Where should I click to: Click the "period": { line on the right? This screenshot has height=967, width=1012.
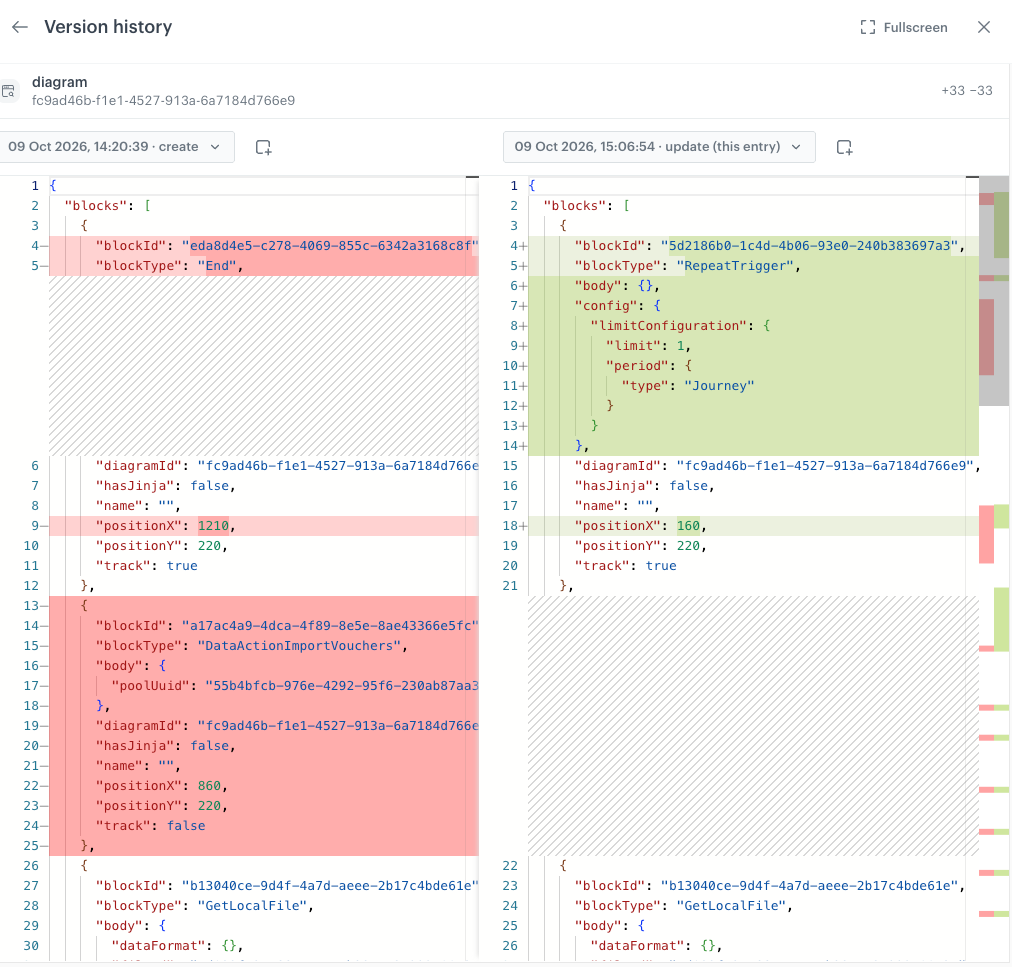click(649, 366)
